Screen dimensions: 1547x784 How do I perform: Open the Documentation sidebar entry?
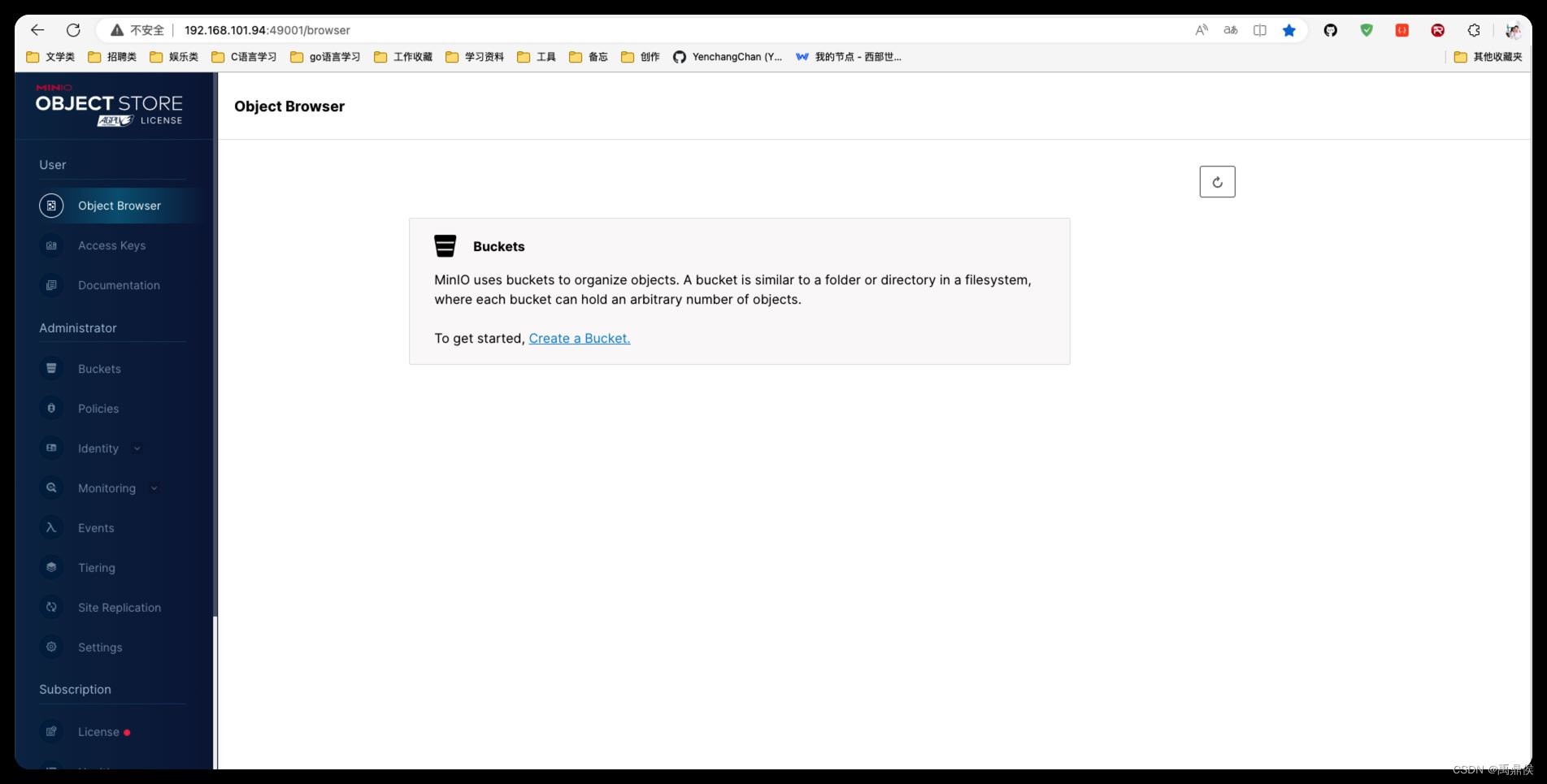[119, 285]
